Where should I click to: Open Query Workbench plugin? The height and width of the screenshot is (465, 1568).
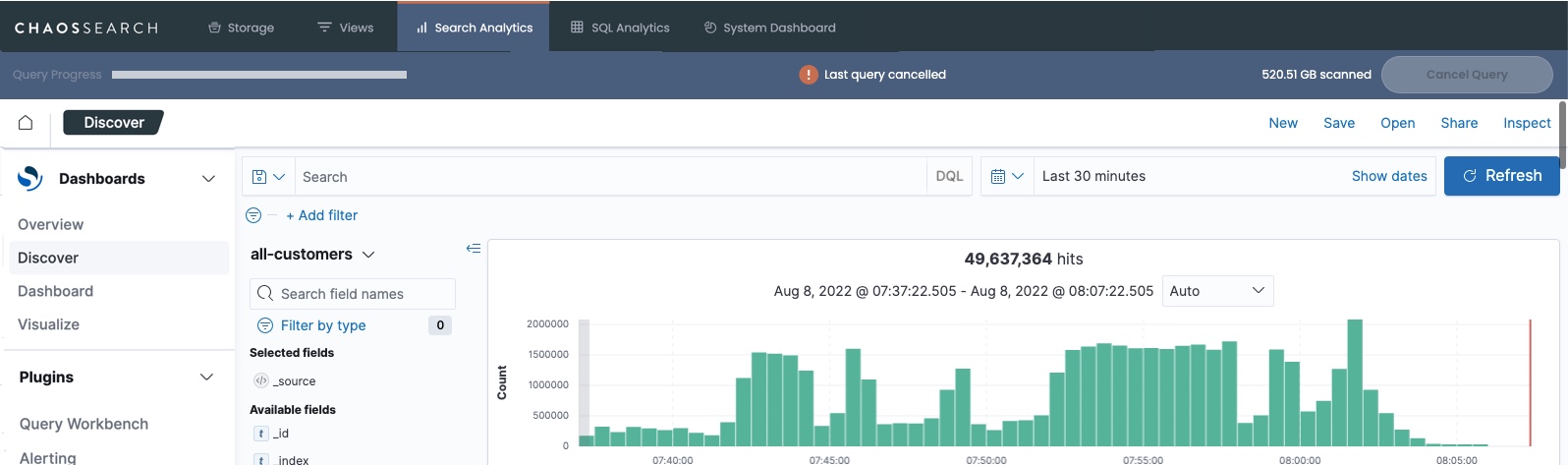(84, 424)
